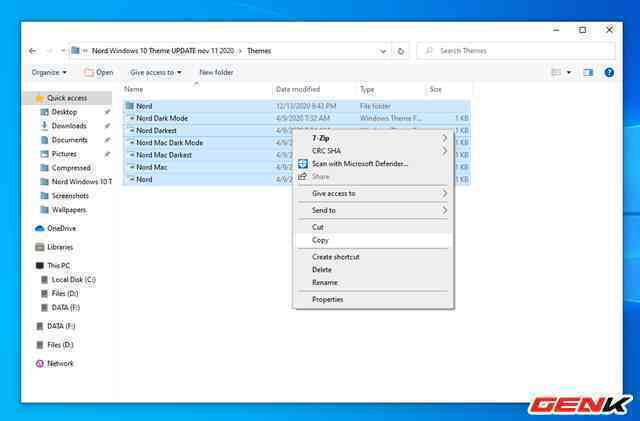This screenshot has height=421, width=640.
Task: Select Create shortcut in context menu
Action: pos(373,257)
